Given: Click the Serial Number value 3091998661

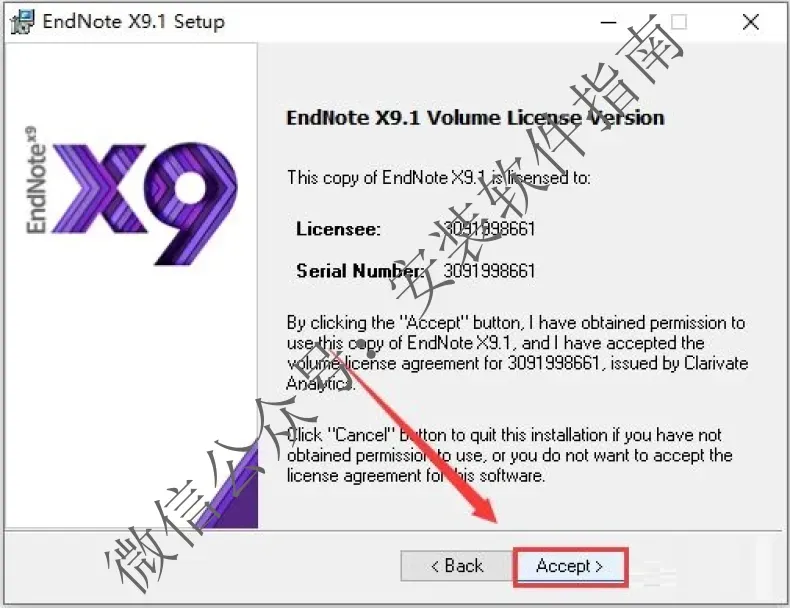Looking at the screenshot, I should [489, 271].
